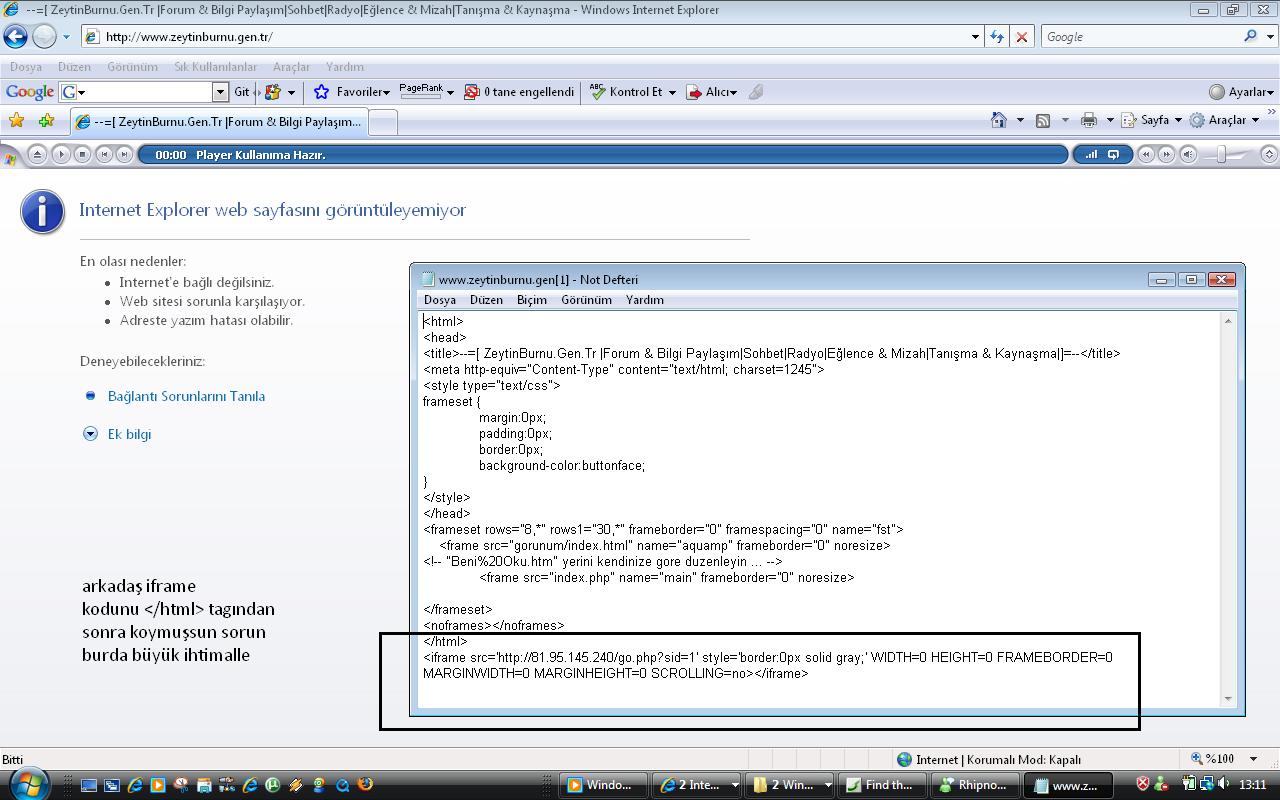
Task: Click the Notepad scrollbar up arrow
Action: [1228, 321]
